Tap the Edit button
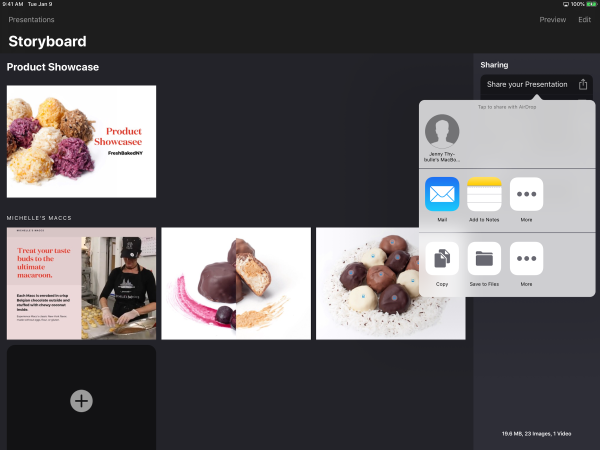 click(x=584, y=20)
